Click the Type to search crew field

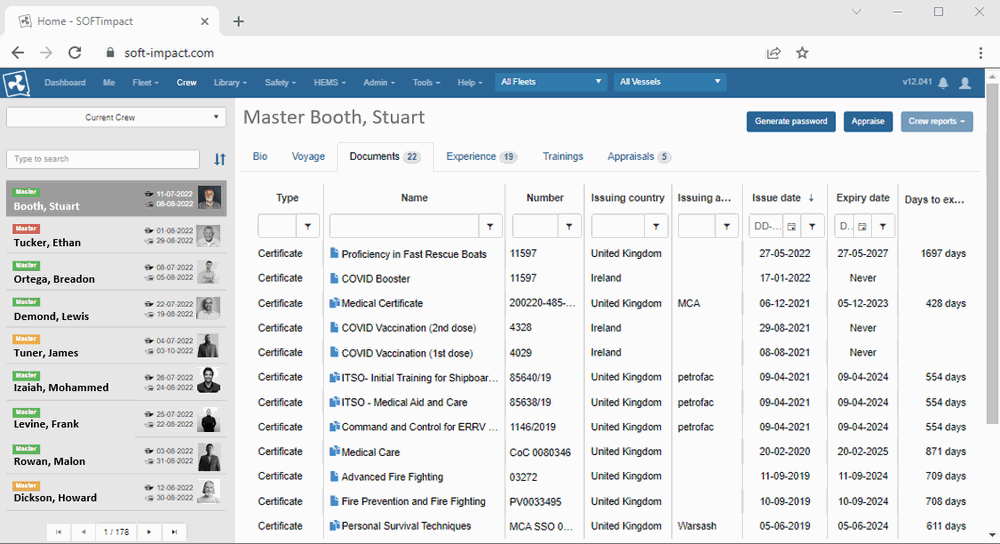click(x=103, y=159)
